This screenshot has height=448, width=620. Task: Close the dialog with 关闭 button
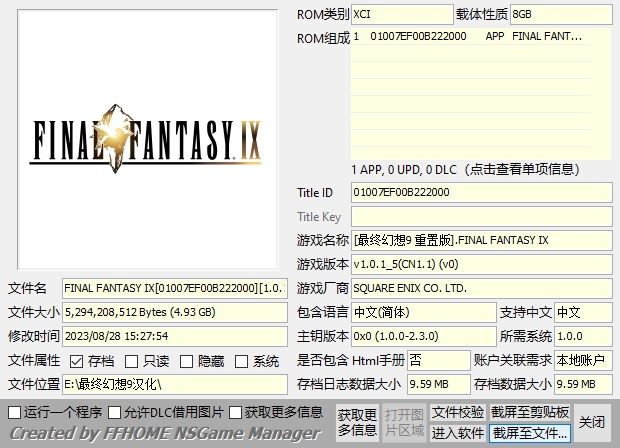[x=592, y=423]
